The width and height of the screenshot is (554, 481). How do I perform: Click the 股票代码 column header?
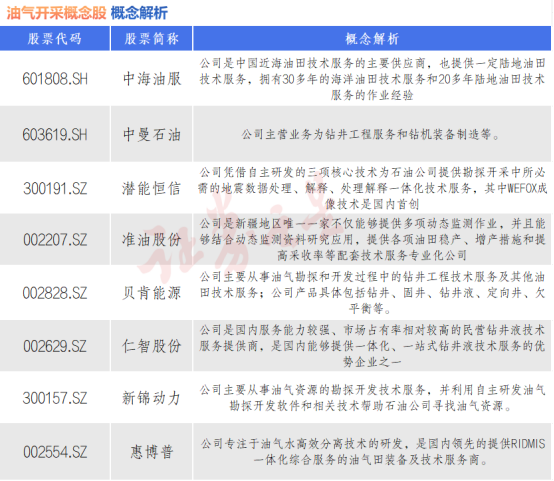click(x=55, y=39)
